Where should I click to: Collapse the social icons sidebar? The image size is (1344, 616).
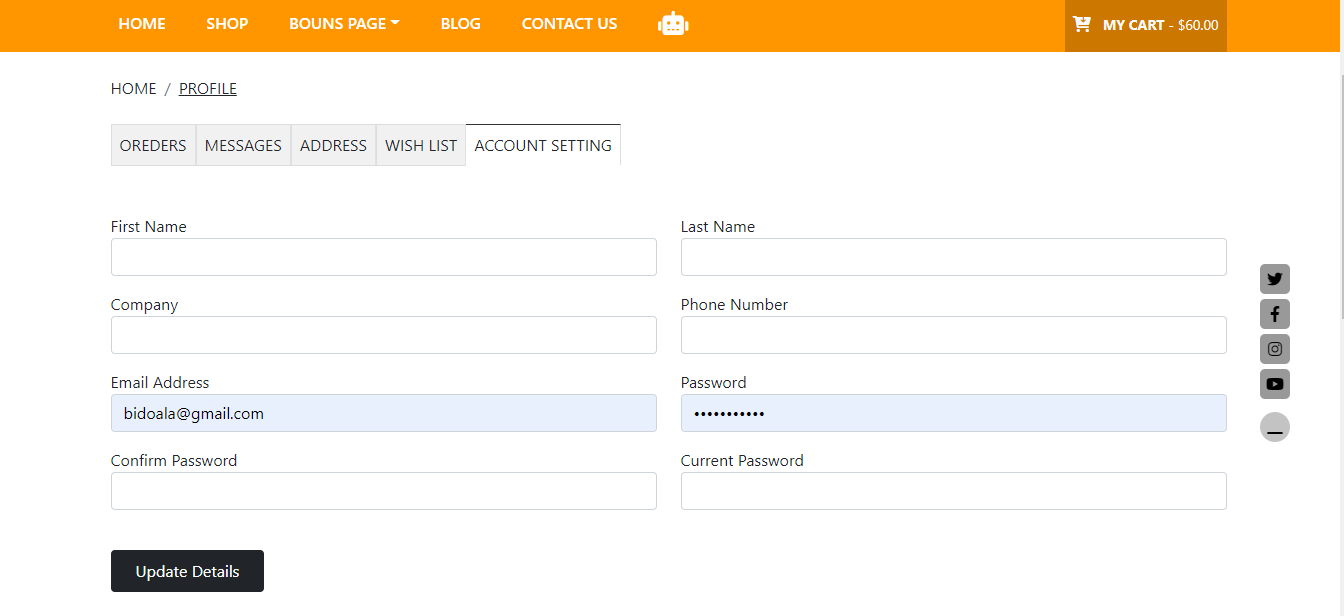1275,428
